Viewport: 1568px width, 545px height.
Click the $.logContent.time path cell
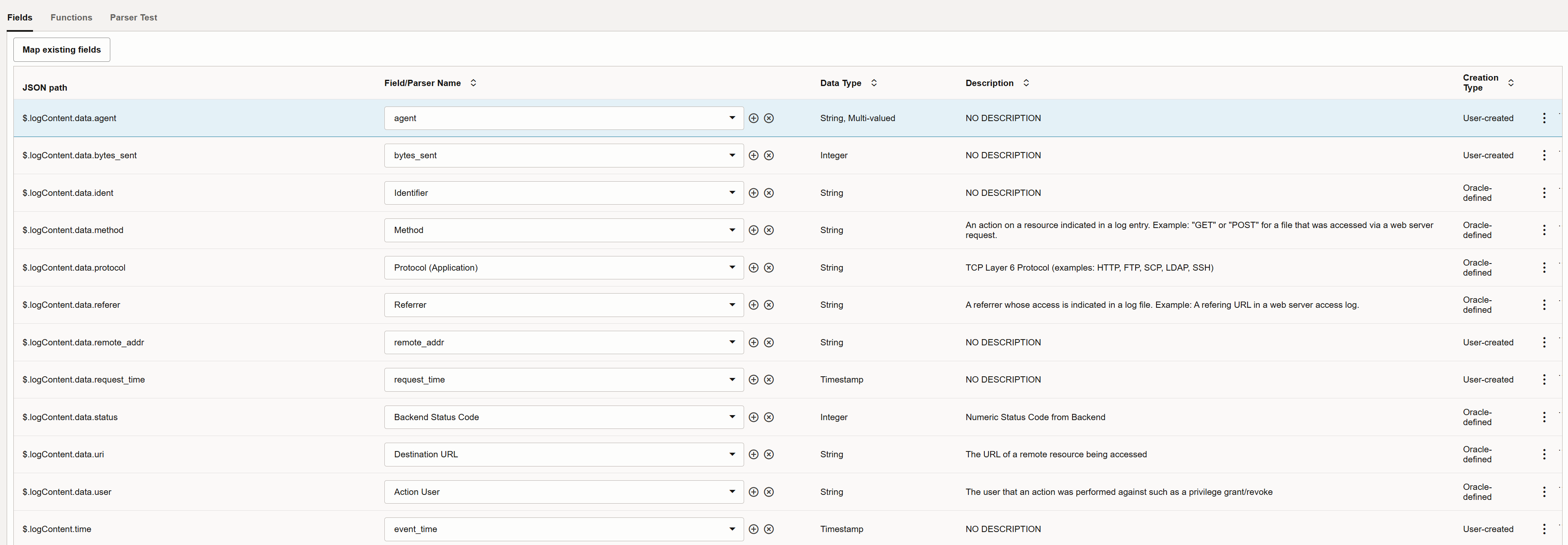(56, 529)
